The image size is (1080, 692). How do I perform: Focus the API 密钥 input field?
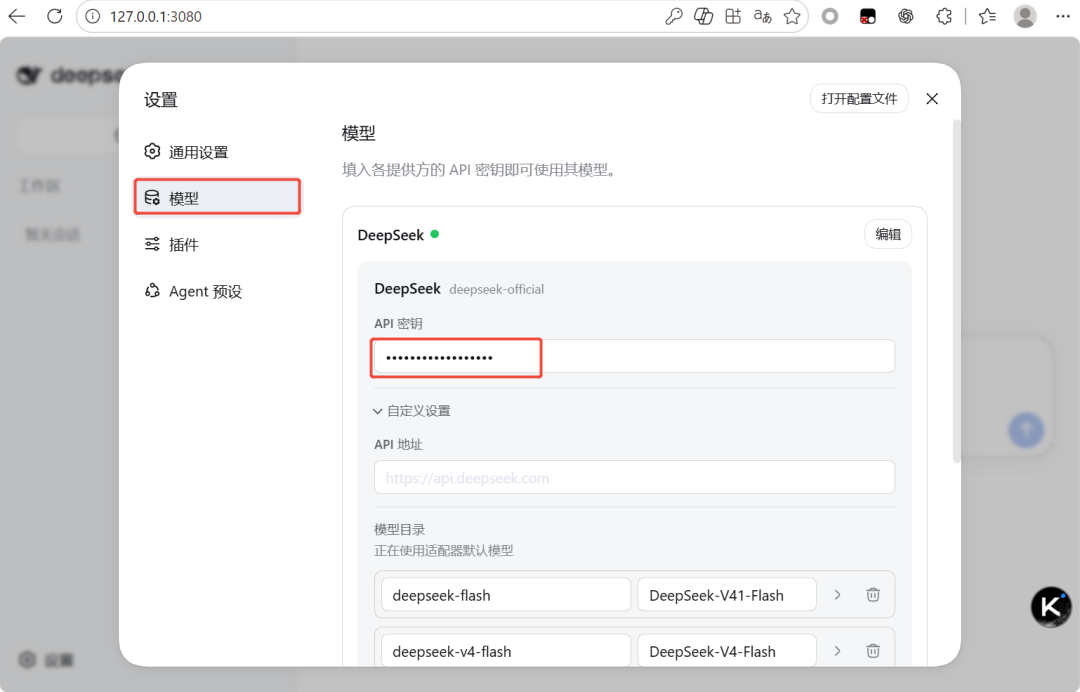[634, 357]
